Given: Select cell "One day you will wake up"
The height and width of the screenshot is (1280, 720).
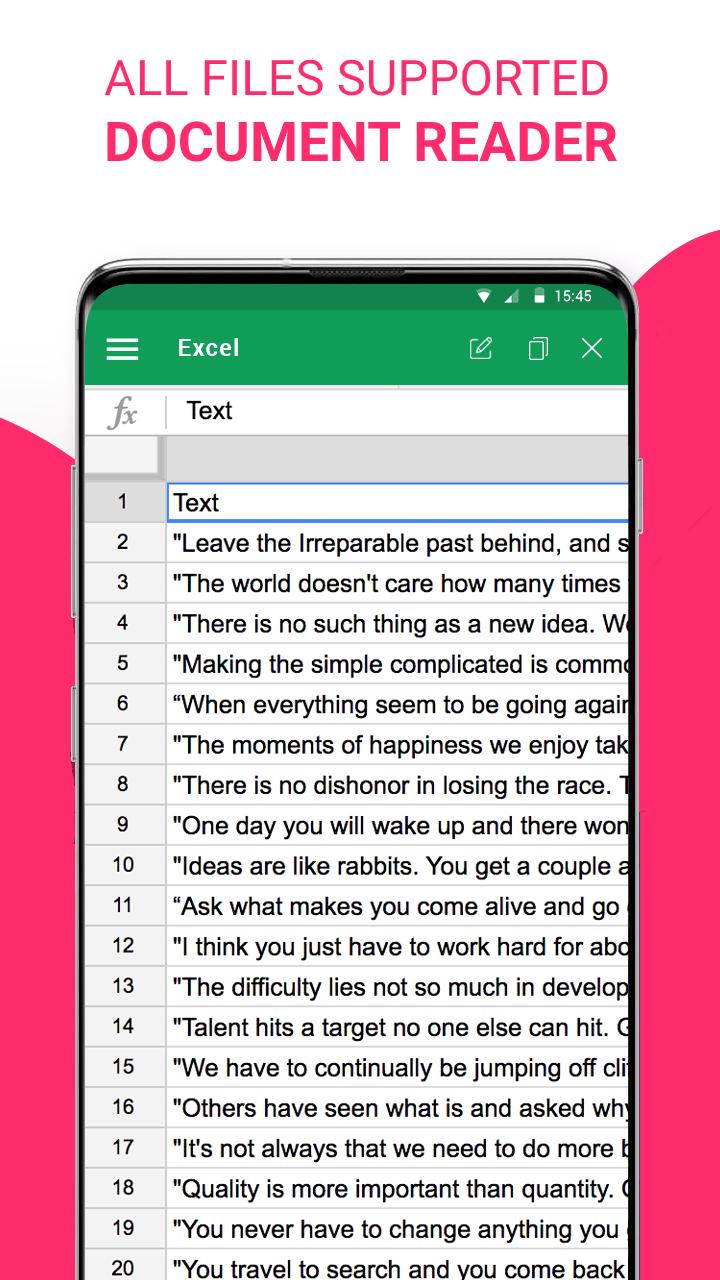Looking at the screenshot, I should pos(397,825).
